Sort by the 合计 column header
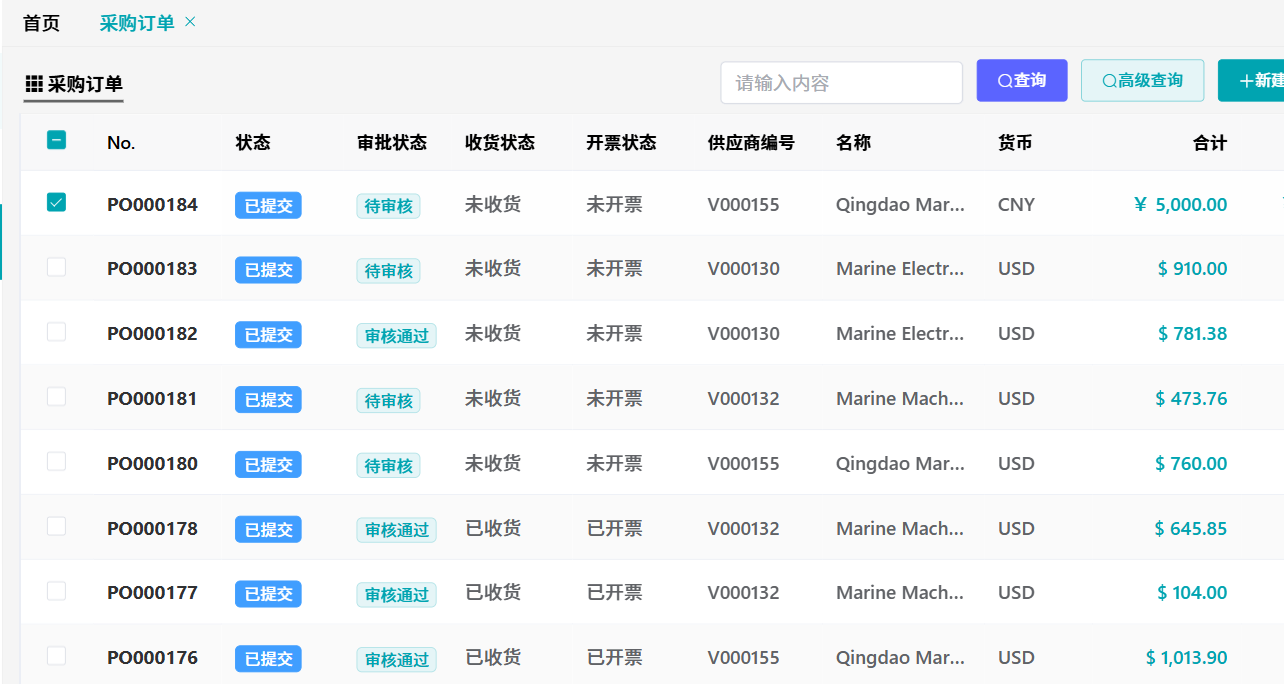Screen dimensions: 1284x684 click(1209, 143)
